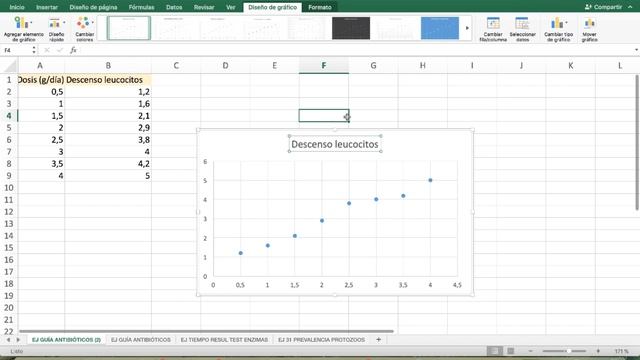
Task: Go to next sheet tab arrow
Action: [x=18, y=340]
